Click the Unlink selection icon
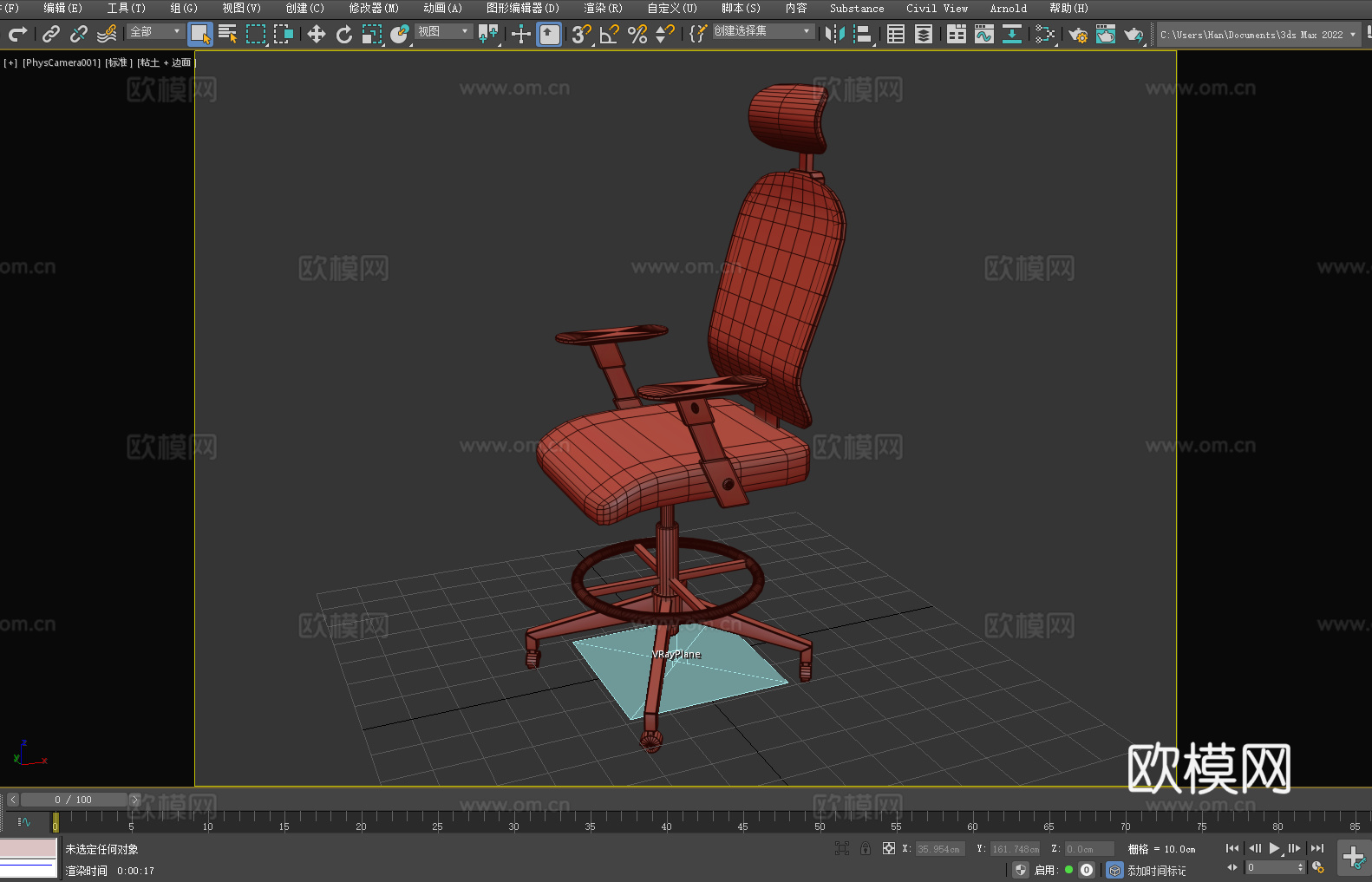 79,34
